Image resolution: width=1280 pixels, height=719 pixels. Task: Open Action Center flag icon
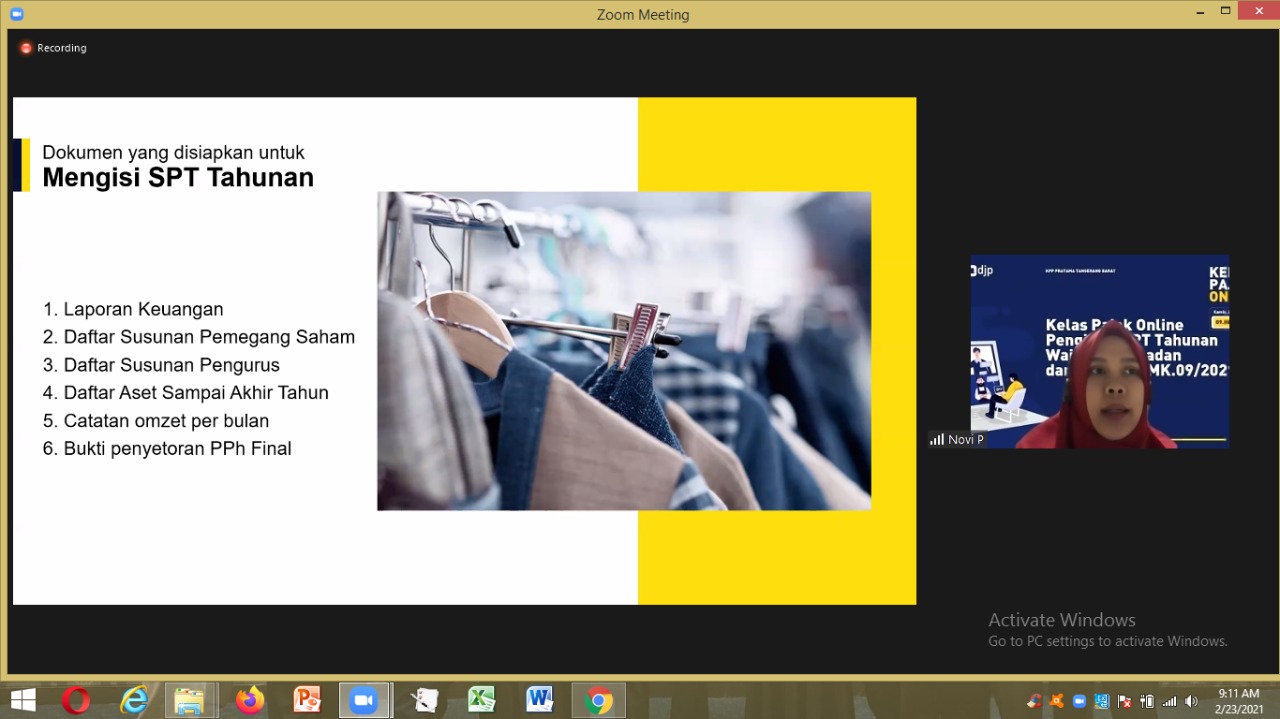1124,701
